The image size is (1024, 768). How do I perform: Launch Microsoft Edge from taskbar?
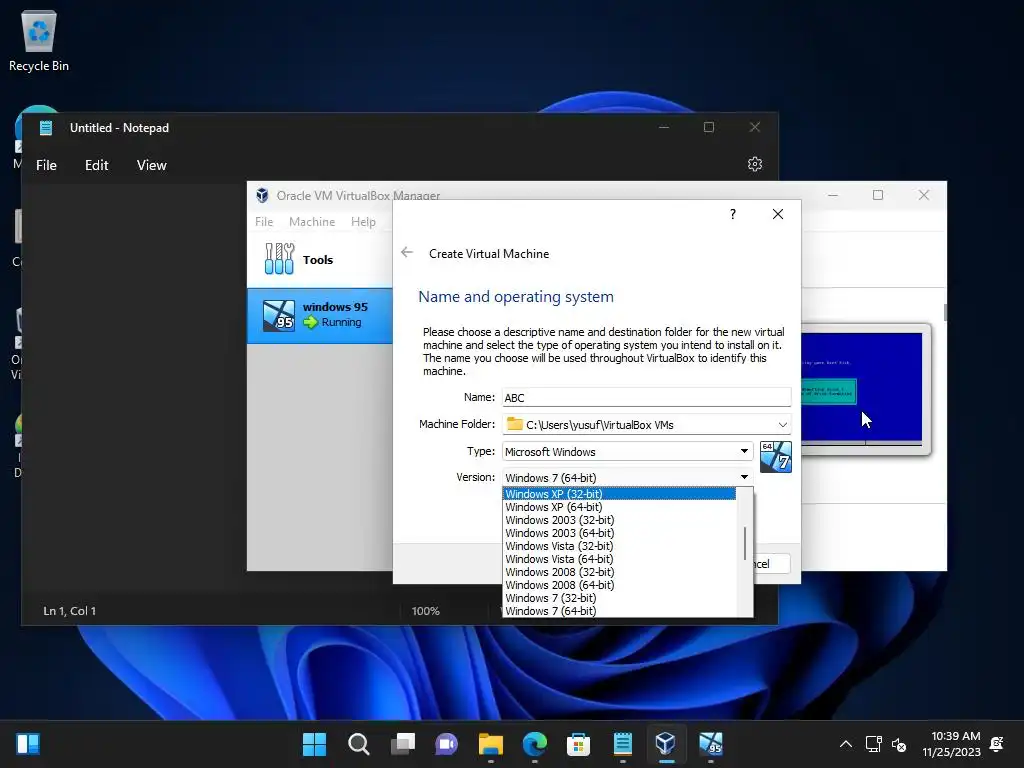click(x=535, y=744)
